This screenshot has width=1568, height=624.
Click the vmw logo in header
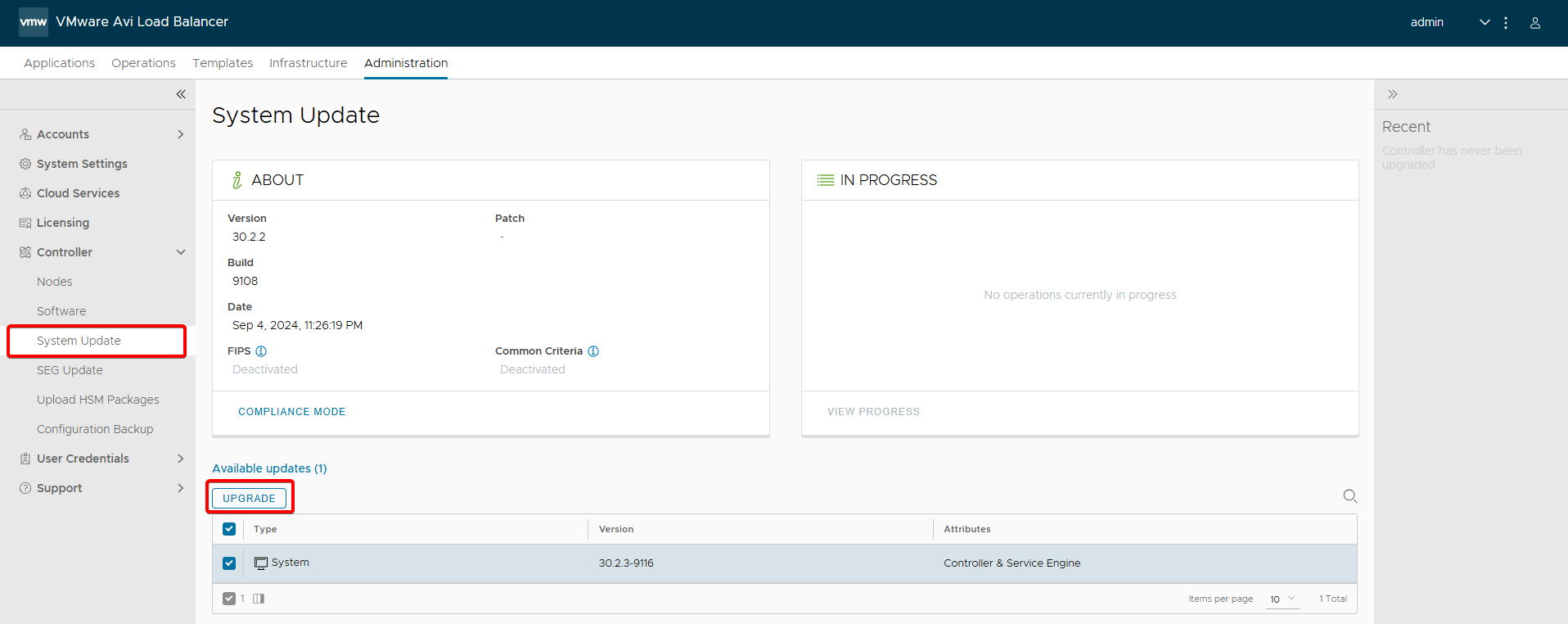coord(34,22)
